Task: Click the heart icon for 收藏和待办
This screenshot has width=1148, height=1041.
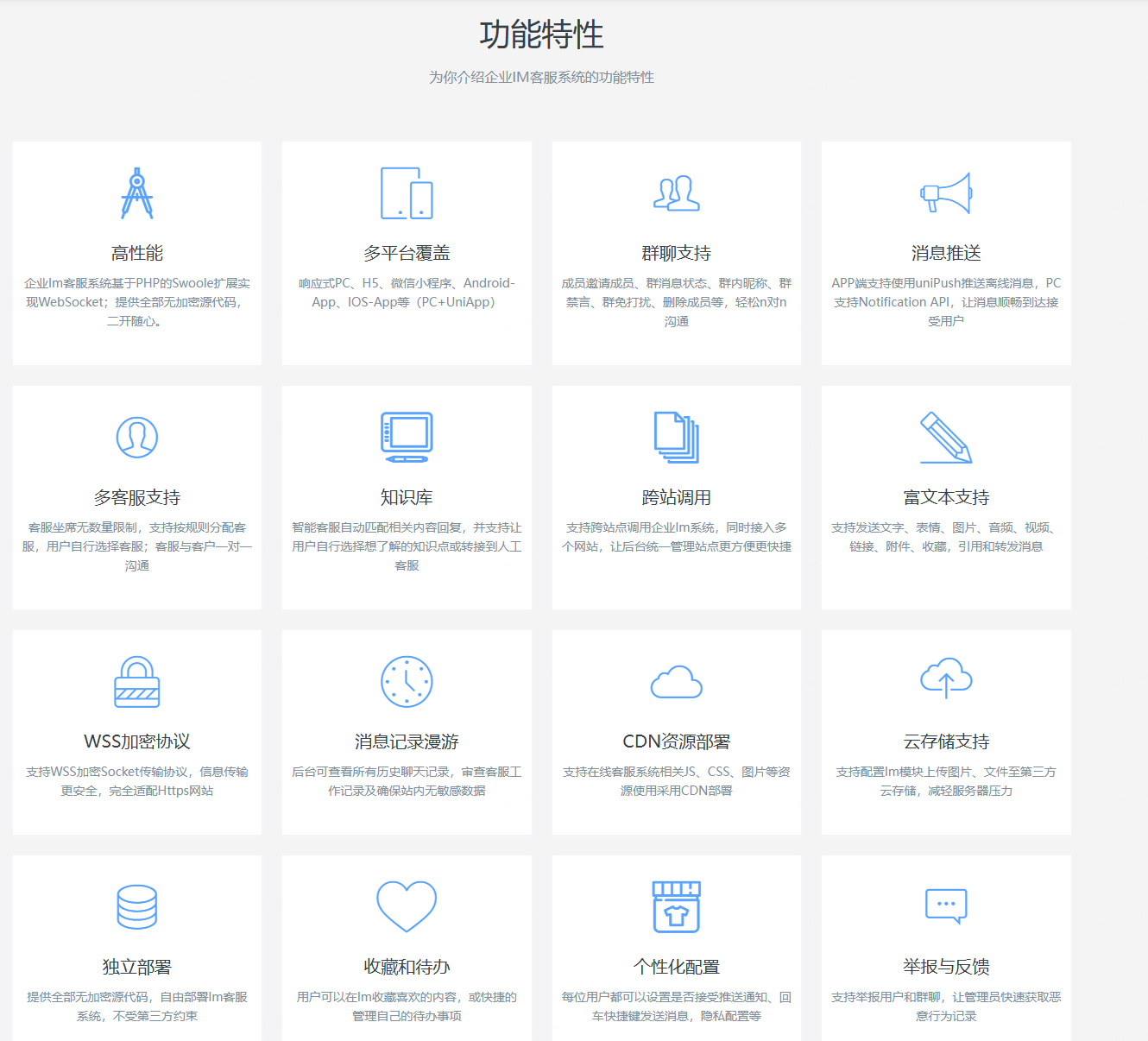Action: 407,906
